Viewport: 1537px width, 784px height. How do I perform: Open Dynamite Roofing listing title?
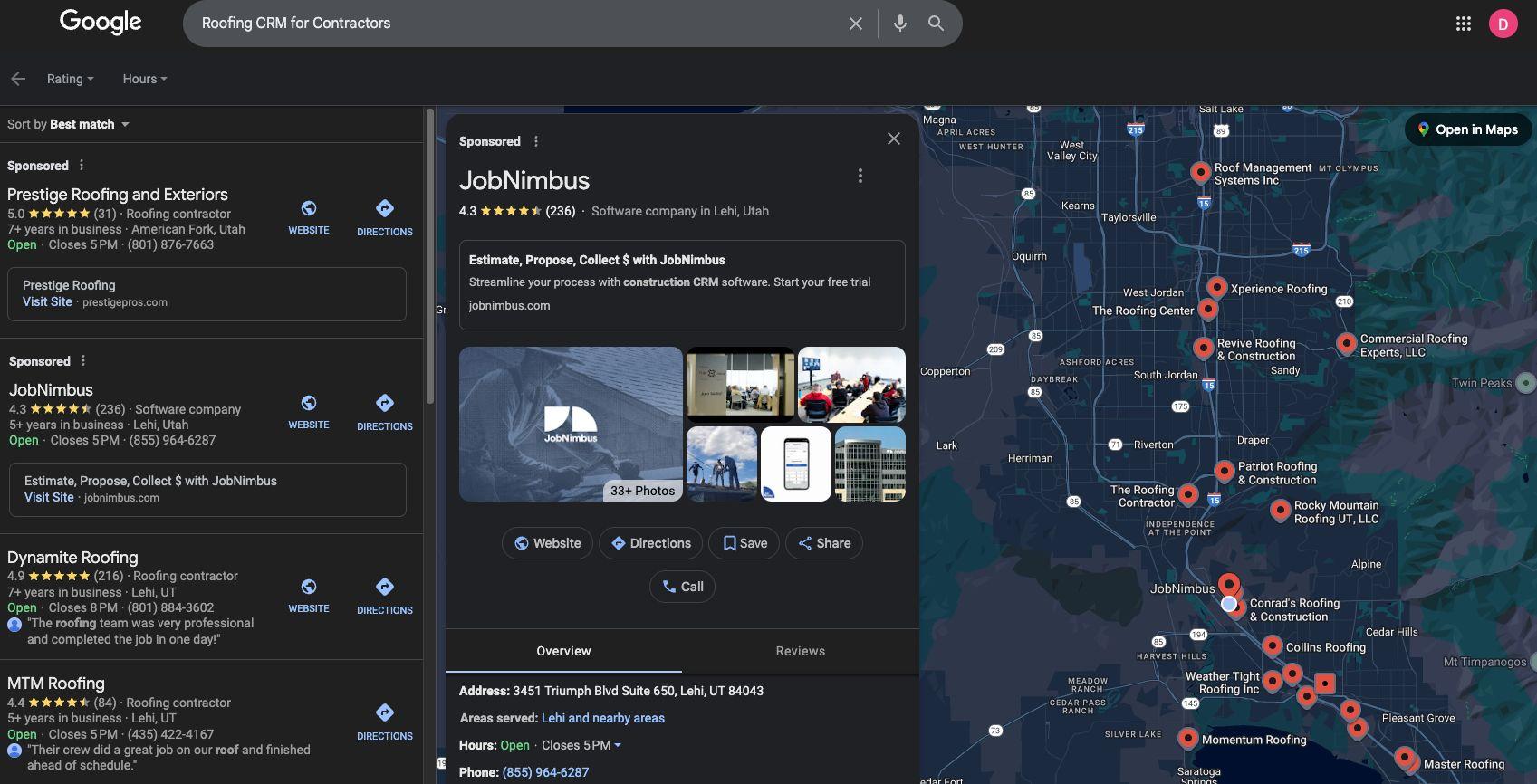coord(72,558)
